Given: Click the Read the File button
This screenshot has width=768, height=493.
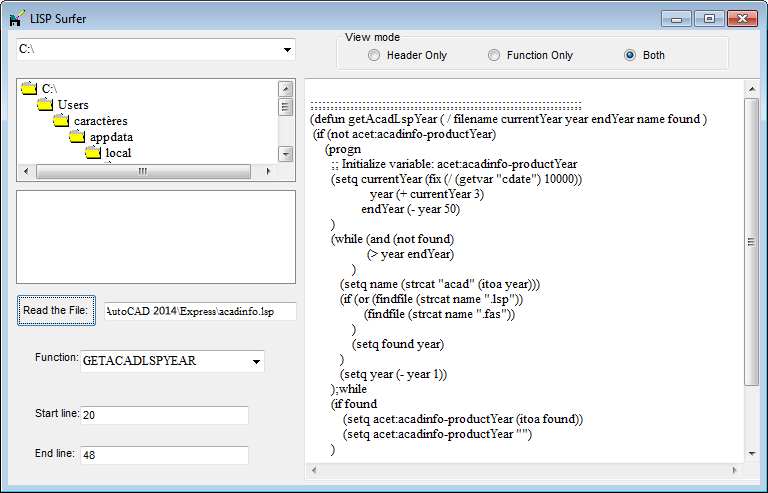Looking at the screenshot, I should 56,310.
